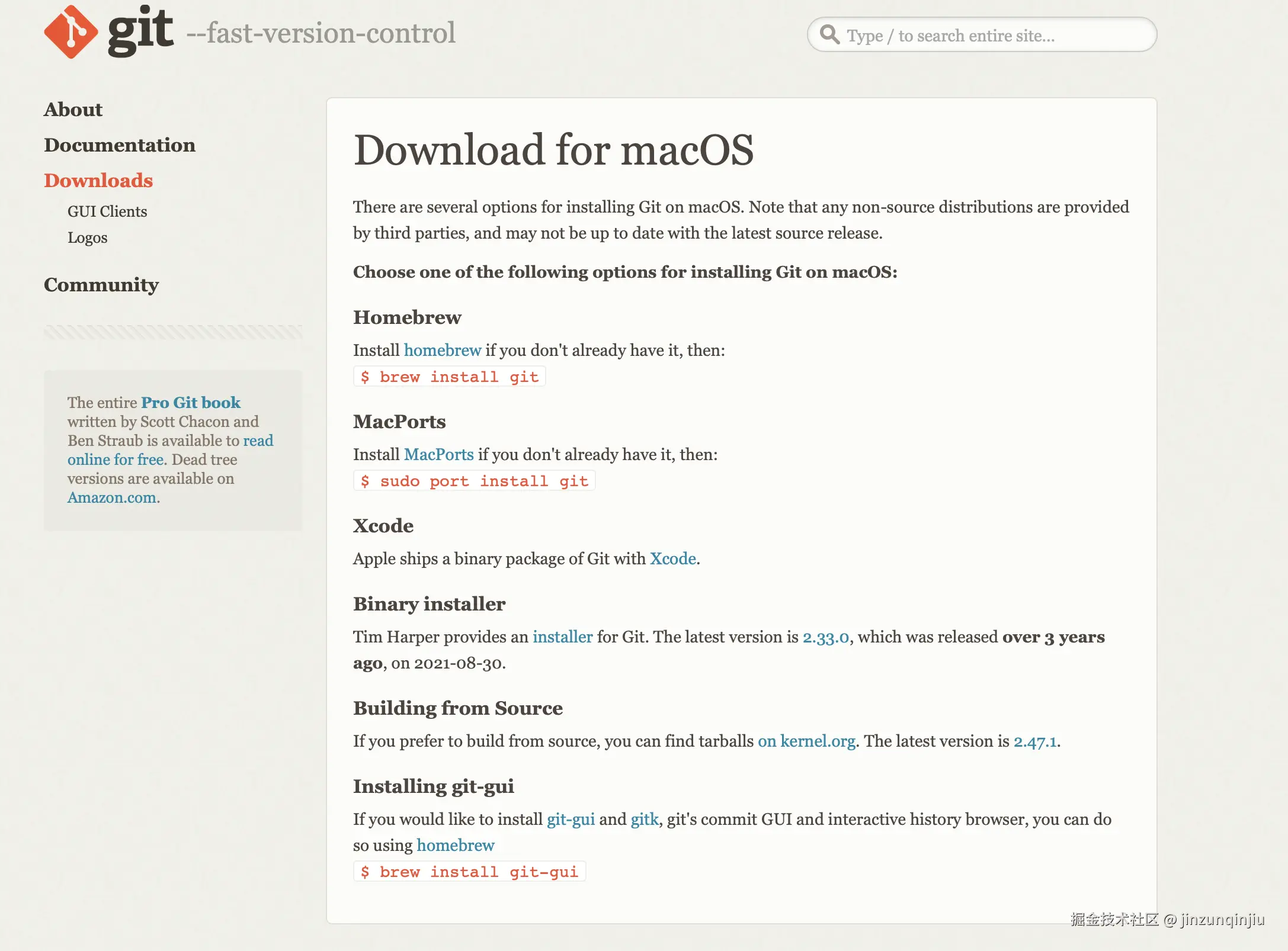Open the on kernel.org tarballs link
The width and height of the screenshot is (1288, 951).
[x=807, y=741]
